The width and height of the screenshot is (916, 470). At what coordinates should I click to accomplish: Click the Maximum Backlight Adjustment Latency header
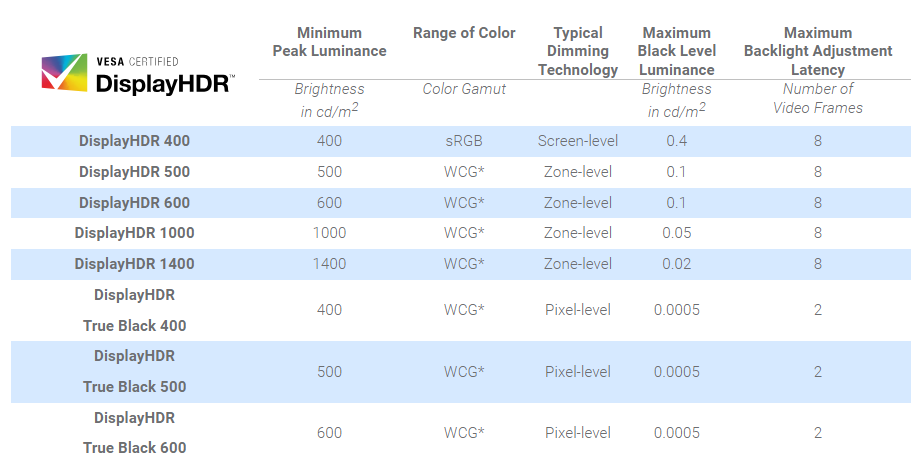[818, 51]
